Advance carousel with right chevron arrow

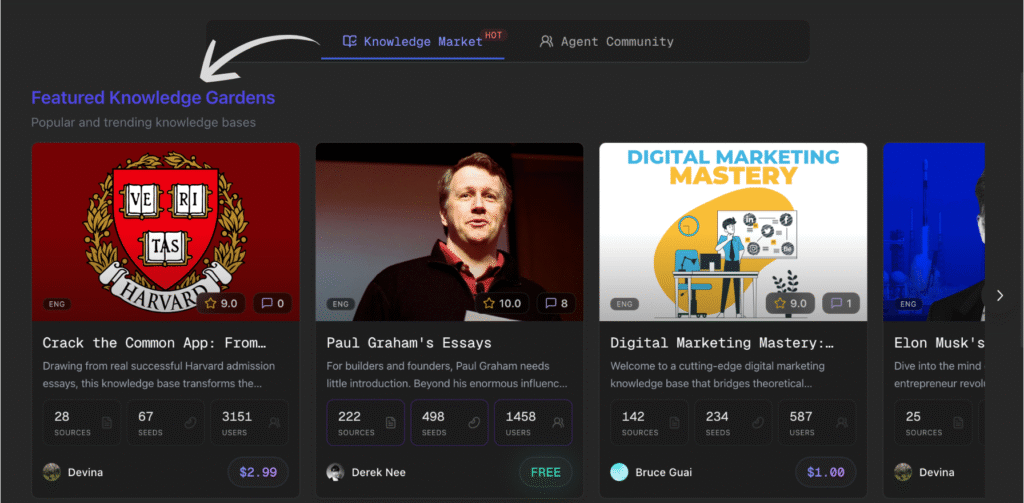pyautogui.click(x=1000, y=296)
